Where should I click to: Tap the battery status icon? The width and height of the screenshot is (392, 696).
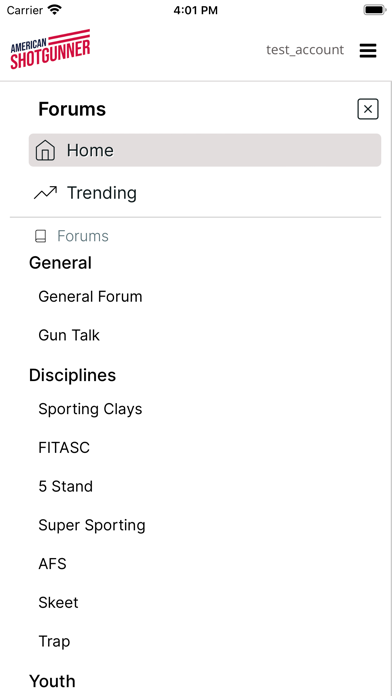click(x=375, y=10)
